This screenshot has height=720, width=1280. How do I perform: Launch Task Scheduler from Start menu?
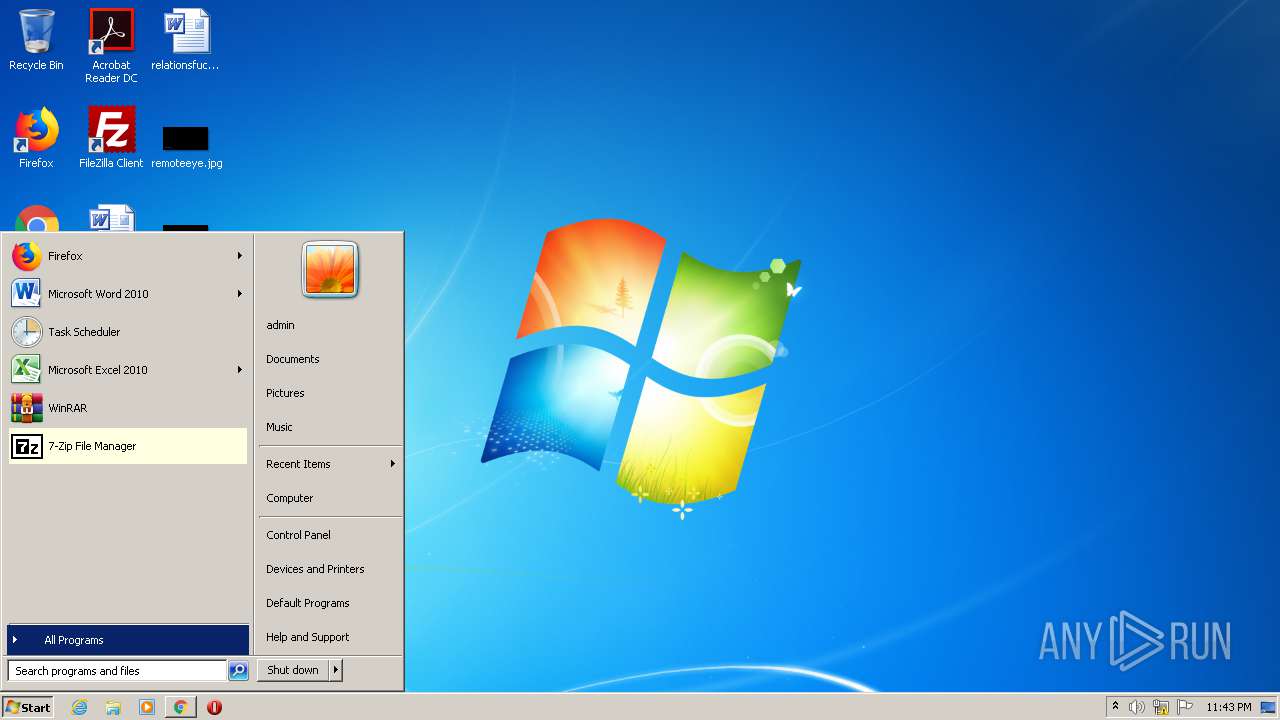click(127, 332)
